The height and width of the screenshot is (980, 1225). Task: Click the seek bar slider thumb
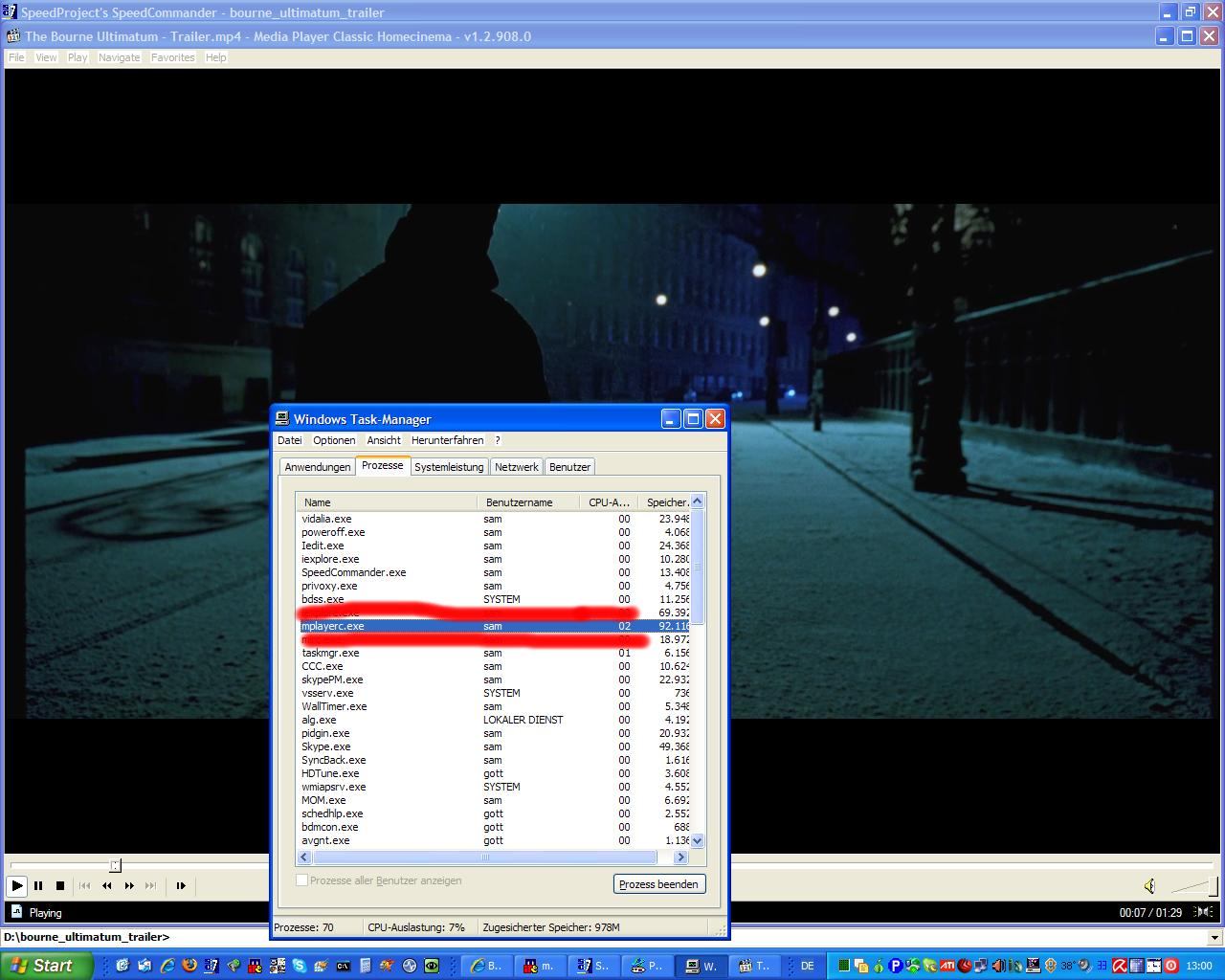pos(115,866)
